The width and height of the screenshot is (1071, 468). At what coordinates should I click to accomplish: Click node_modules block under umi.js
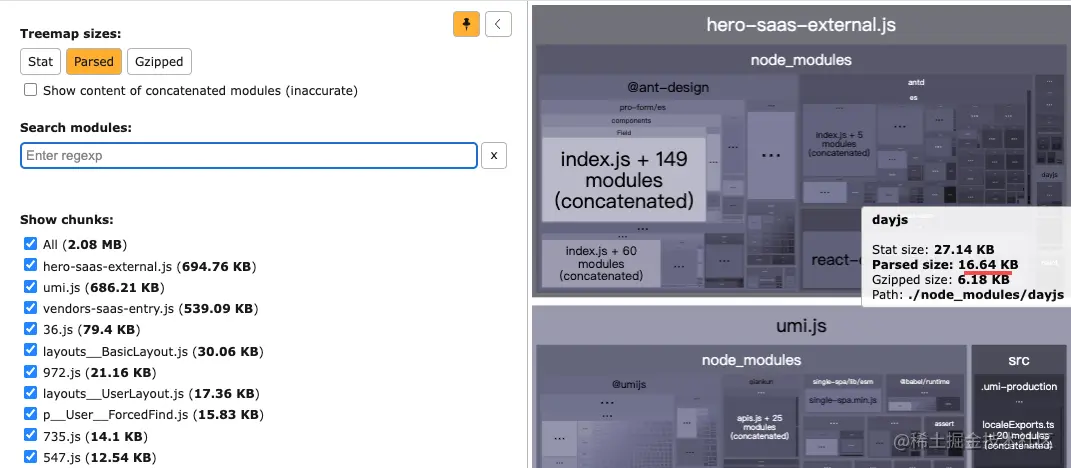(x=751, y=359)
